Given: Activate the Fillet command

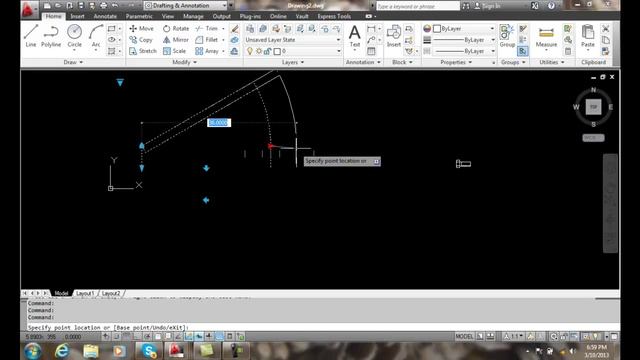Looking at the screenshot, I should click(x=207, y=40).
